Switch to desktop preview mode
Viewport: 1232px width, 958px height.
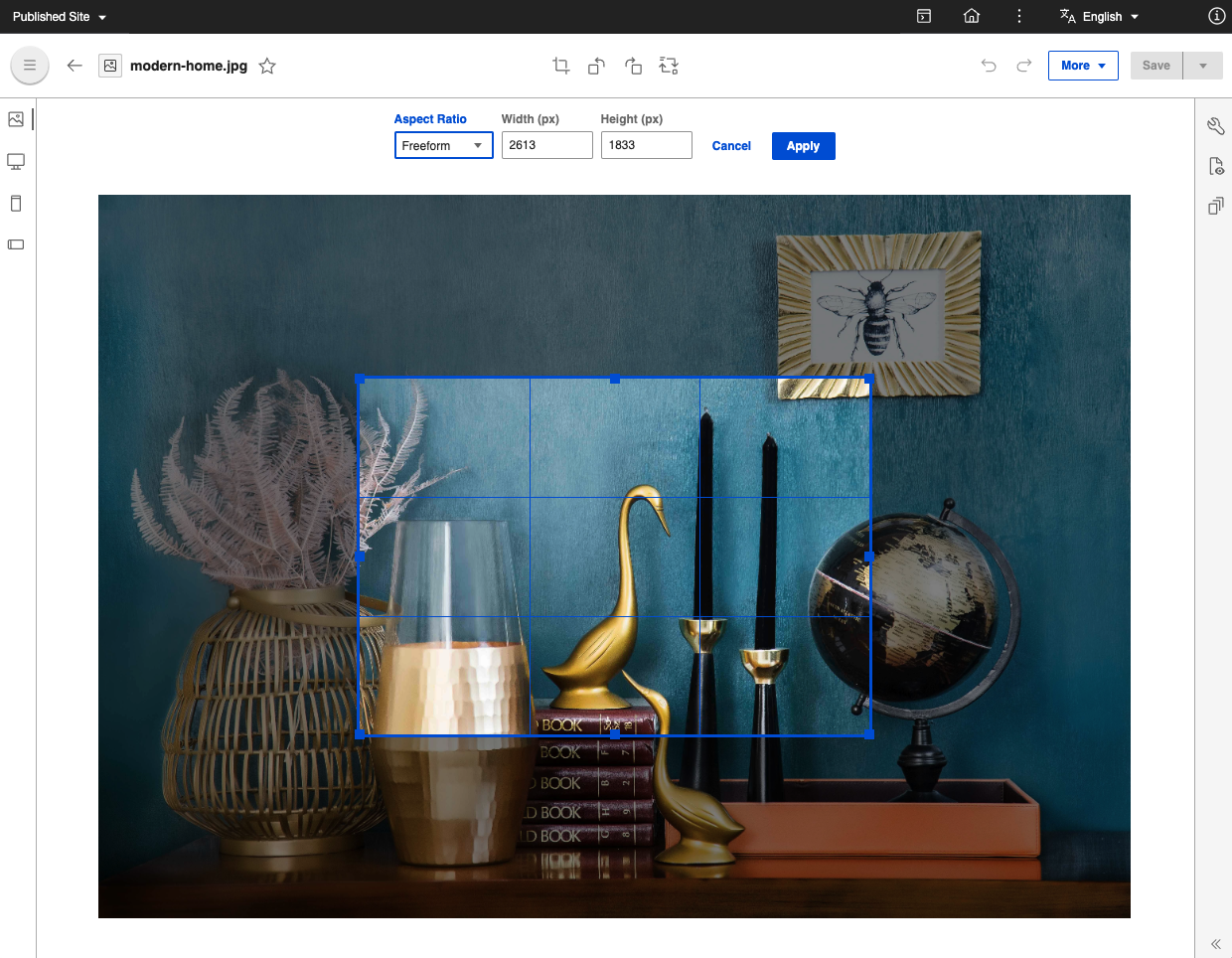click(x=16, y=161)
